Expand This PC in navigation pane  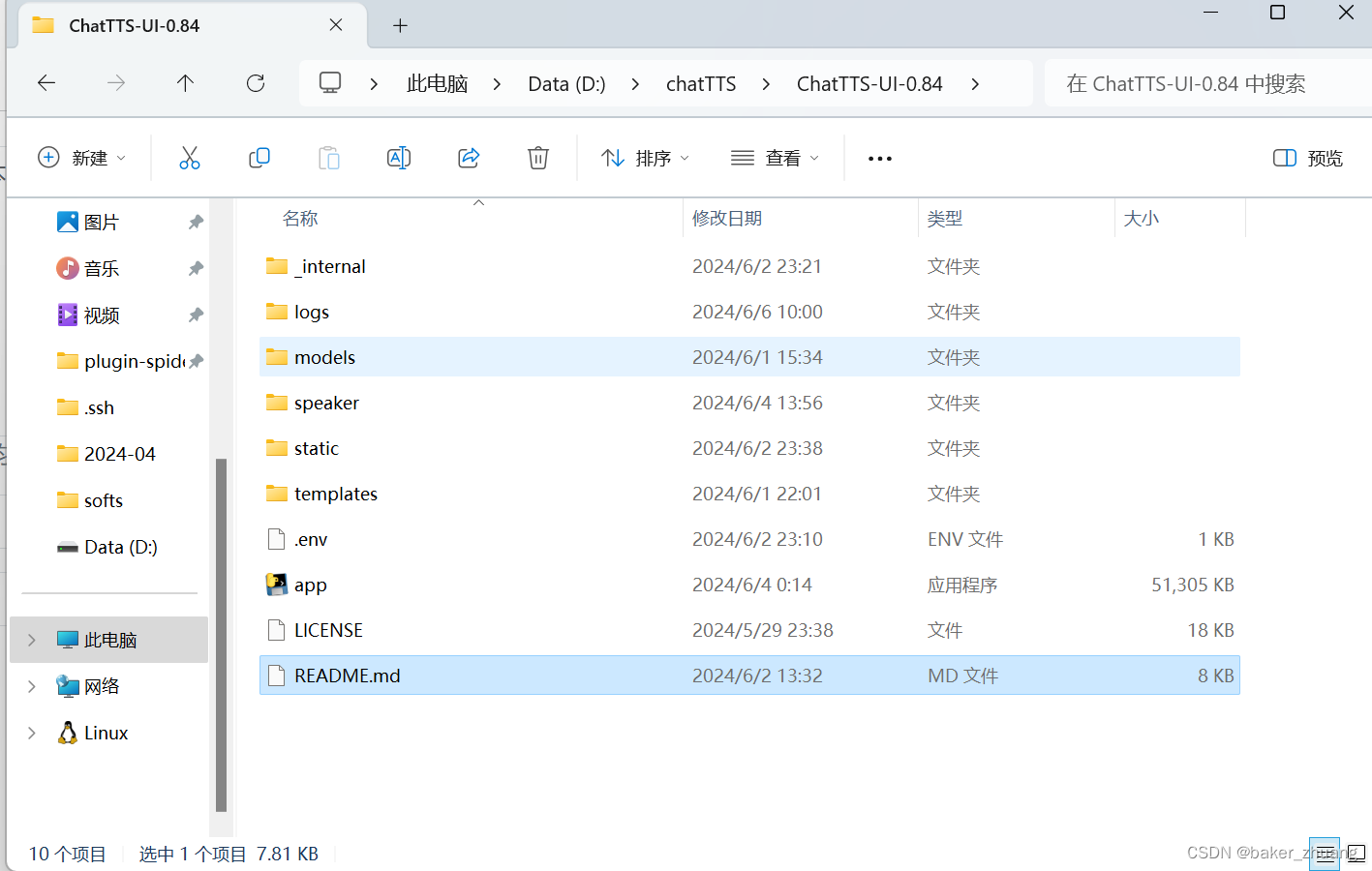tap(32, 640)
